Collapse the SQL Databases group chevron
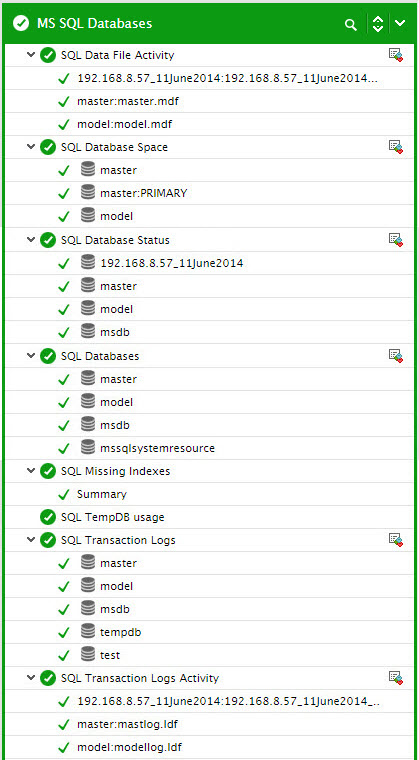The height and width of the screenshot is (760, 419). click(32, 356)
